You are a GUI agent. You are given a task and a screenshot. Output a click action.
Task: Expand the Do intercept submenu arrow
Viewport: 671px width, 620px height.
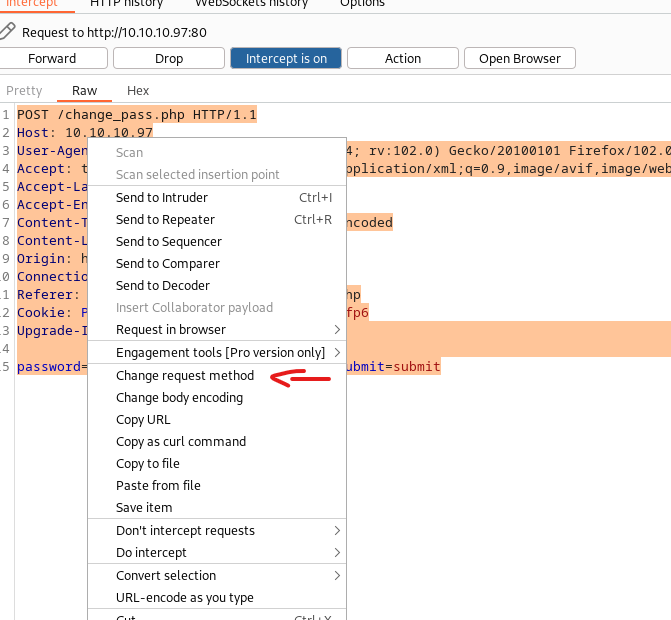click(337, 552)
